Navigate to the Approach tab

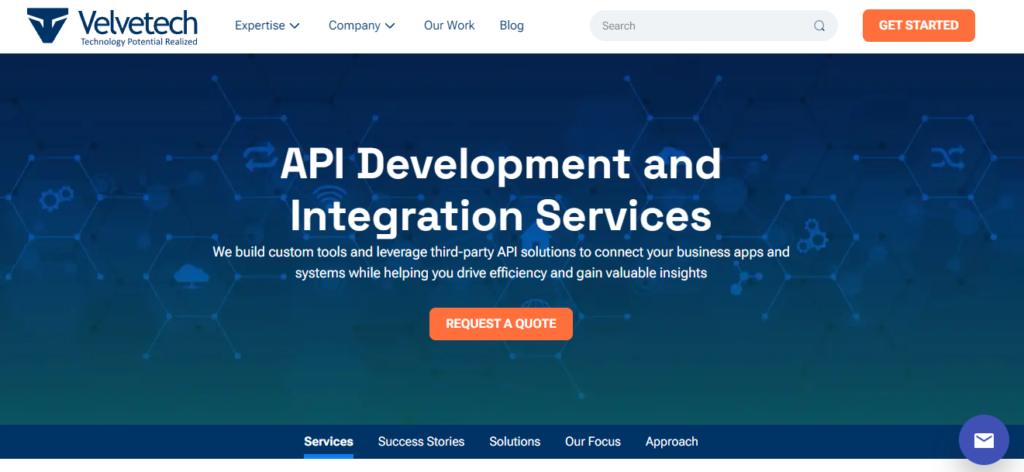point(671,441)
